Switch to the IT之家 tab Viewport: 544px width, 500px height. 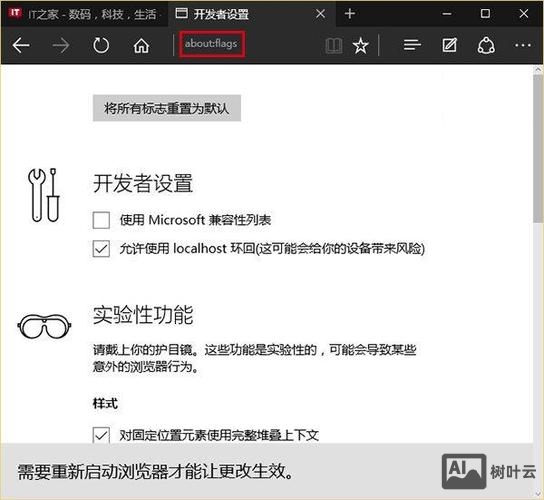[x=84, y=14]
